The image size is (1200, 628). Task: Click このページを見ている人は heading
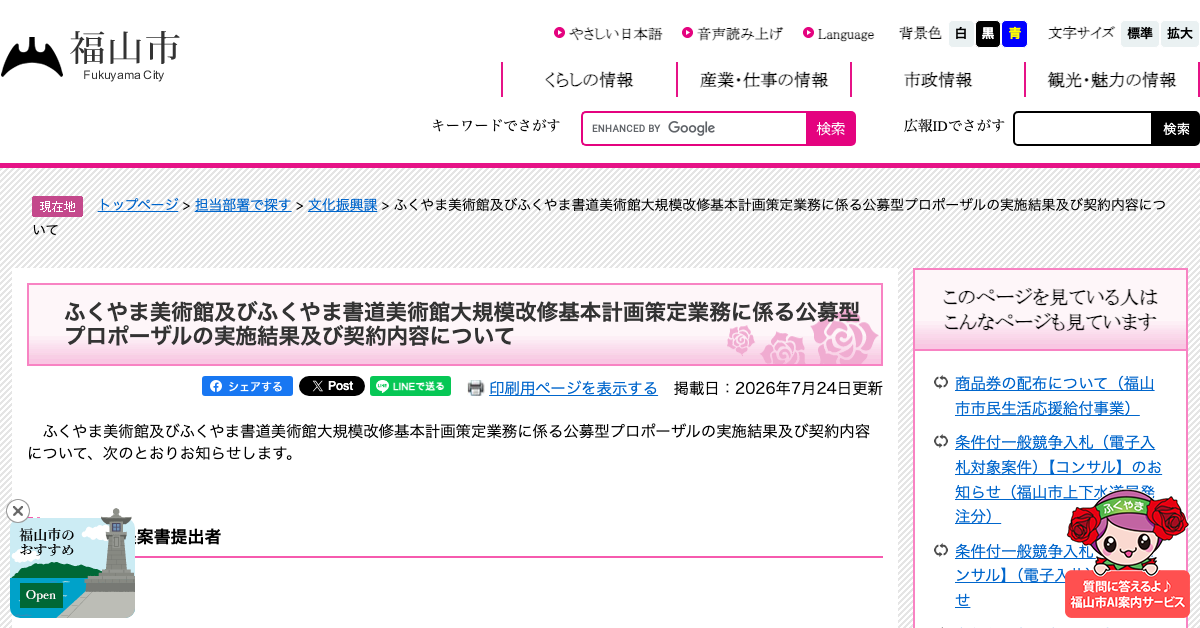(x=1050, y=309)
